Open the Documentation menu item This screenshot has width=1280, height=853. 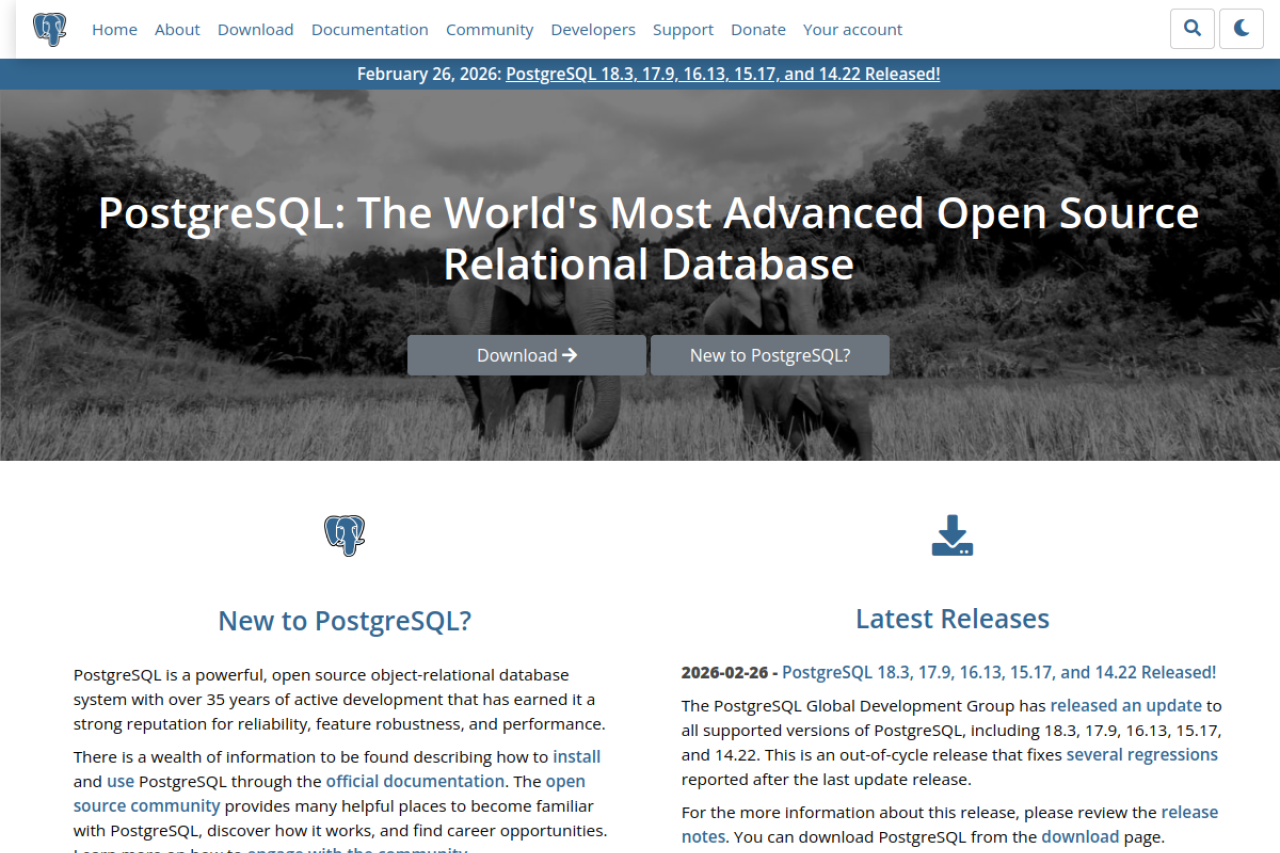click(x=370, y=29)
